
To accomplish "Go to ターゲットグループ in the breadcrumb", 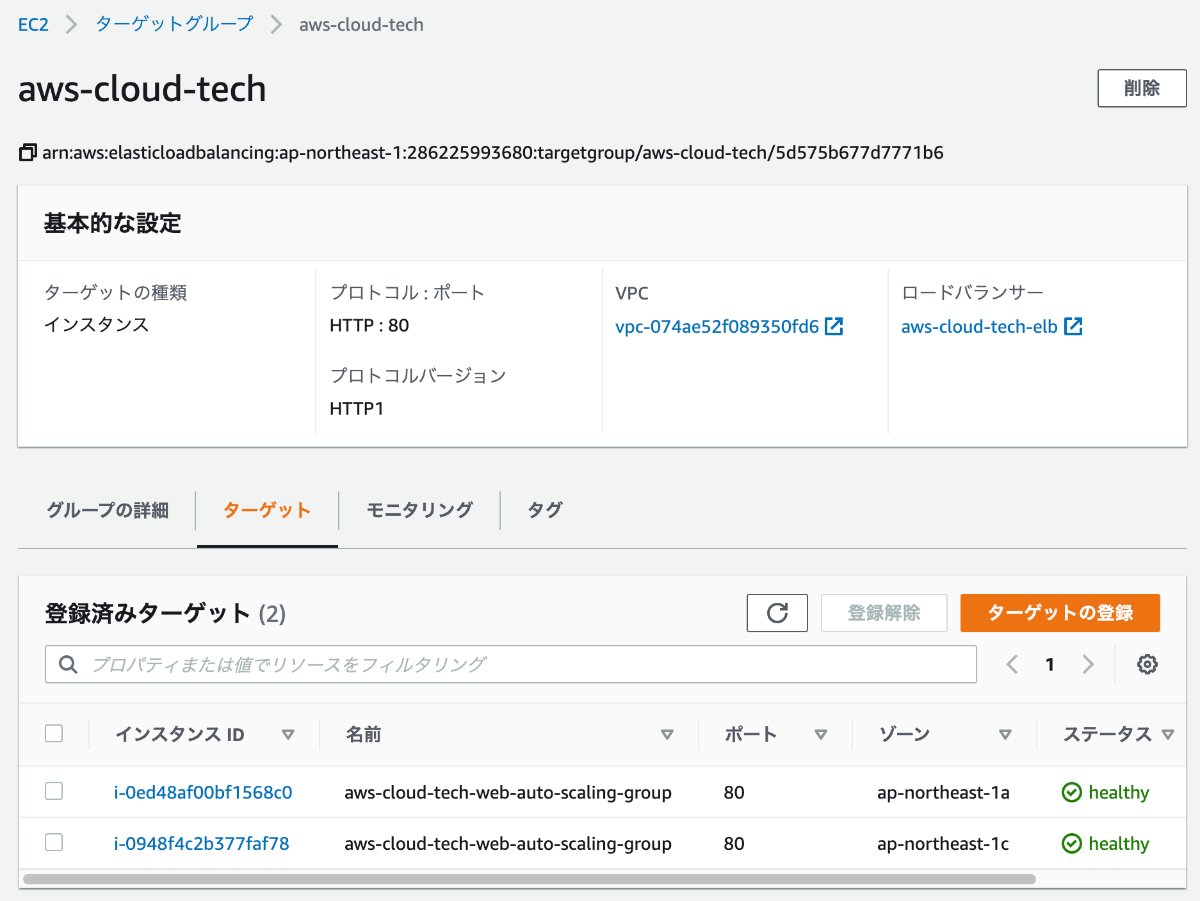I will coord(174,24).
